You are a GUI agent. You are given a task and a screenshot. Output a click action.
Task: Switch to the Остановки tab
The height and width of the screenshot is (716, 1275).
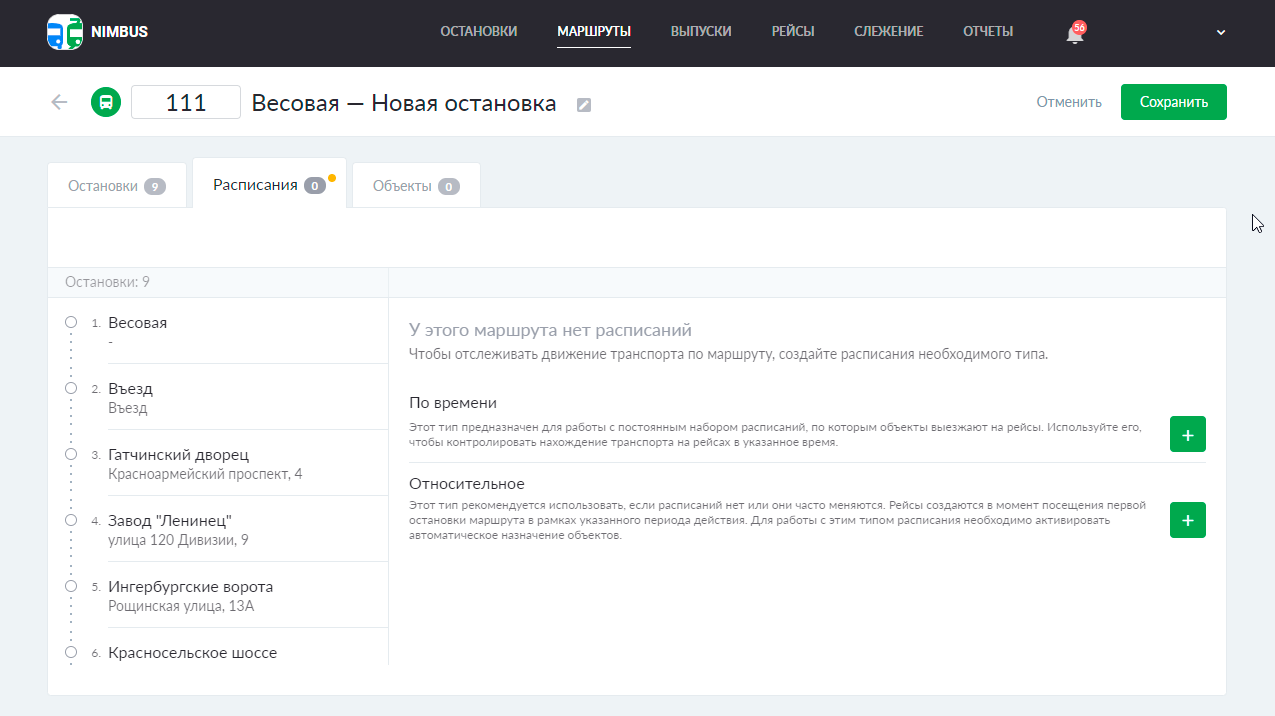tap(115, 184)
